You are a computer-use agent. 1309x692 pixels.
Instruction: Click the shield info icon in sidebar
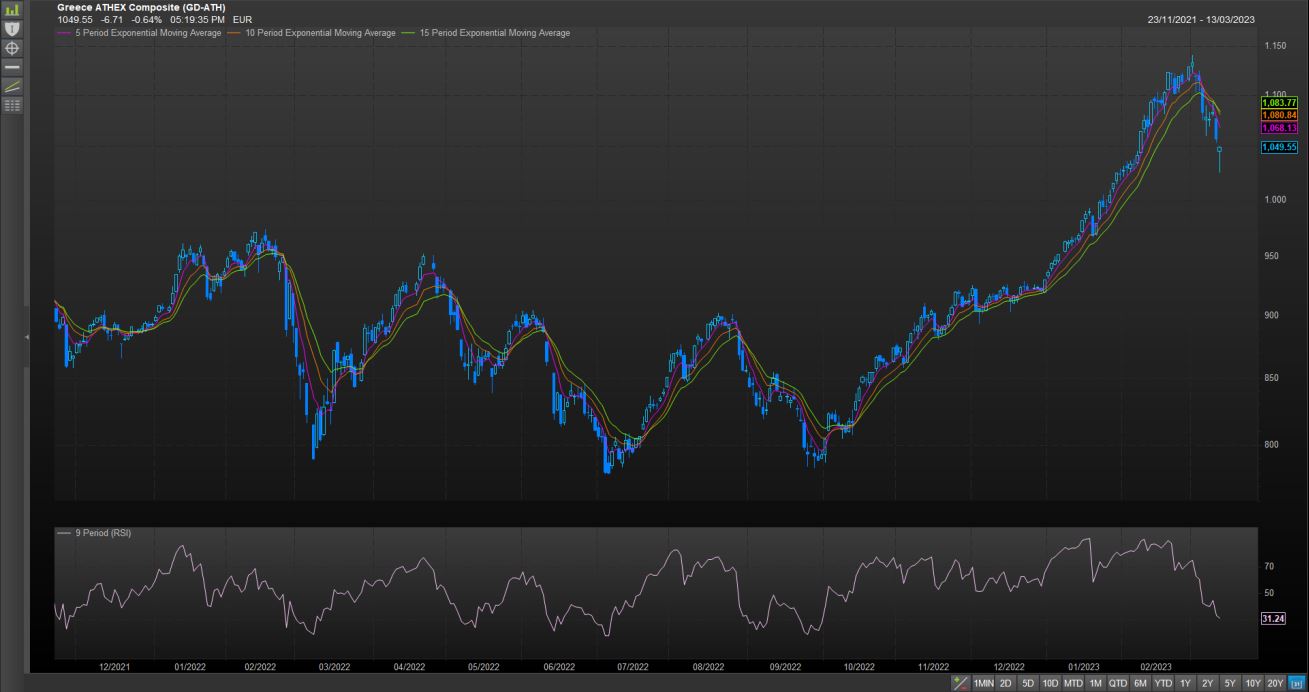click(13, 29)
